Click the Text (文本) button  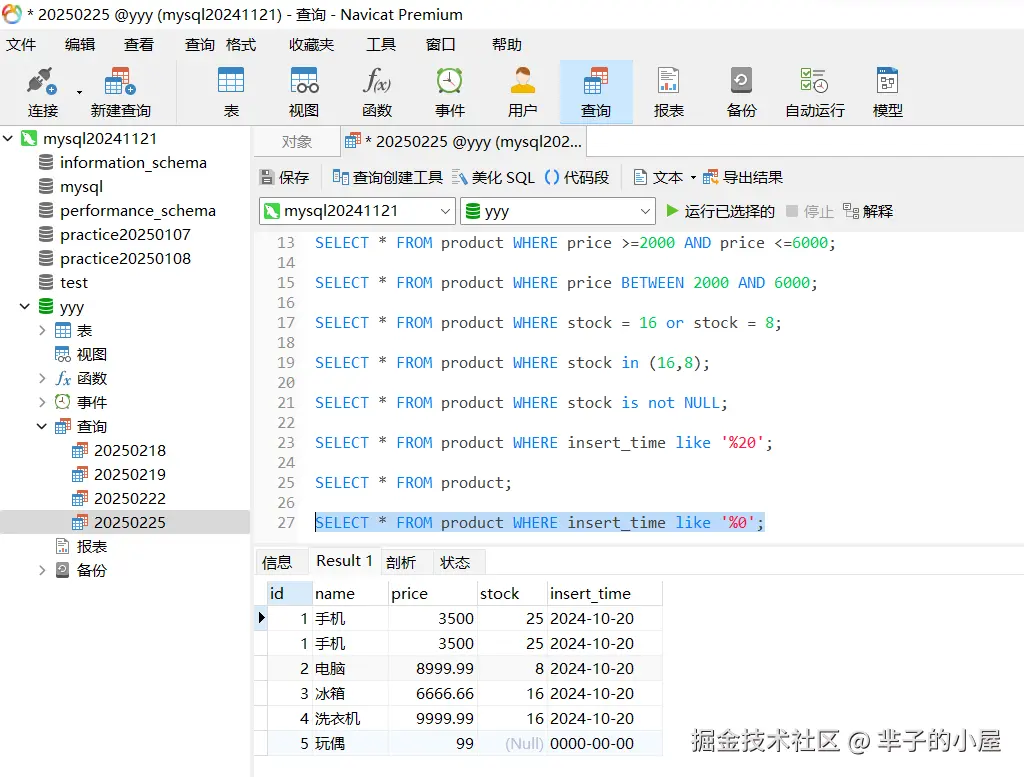[x=658, y=177]
